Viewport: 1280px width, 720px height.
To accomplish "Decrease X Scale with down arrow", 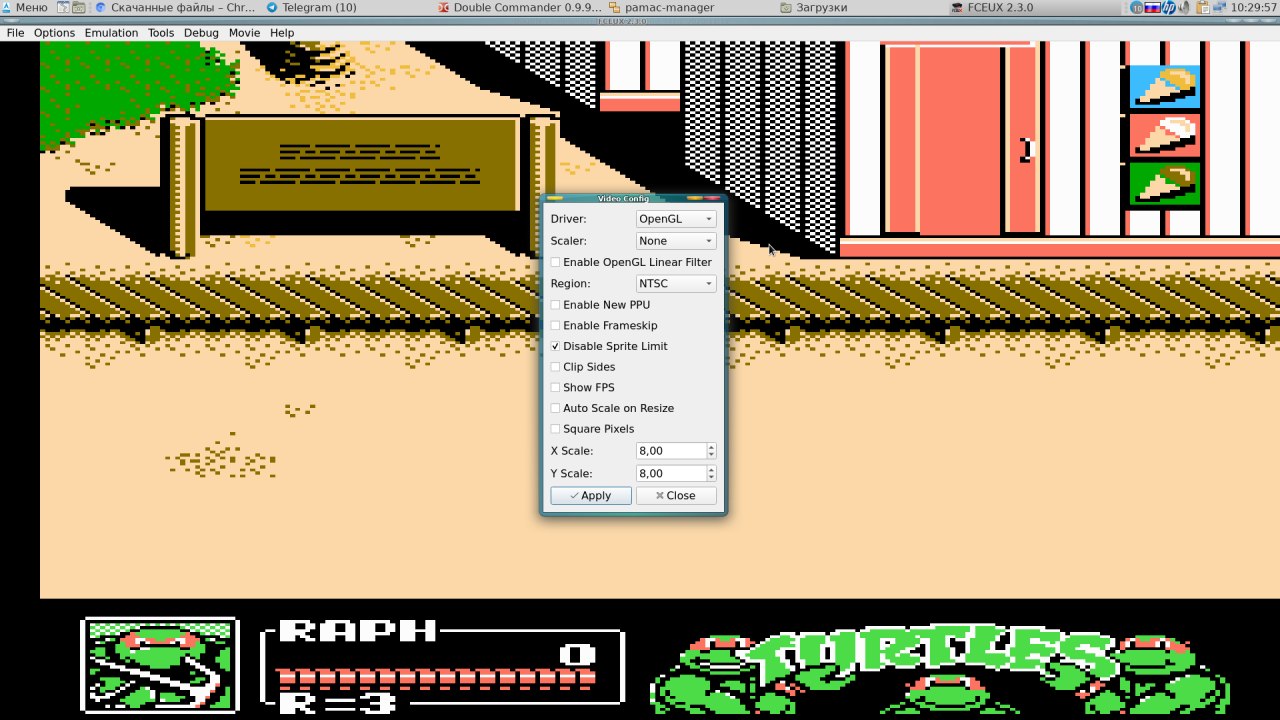I will tap(711, 455).
